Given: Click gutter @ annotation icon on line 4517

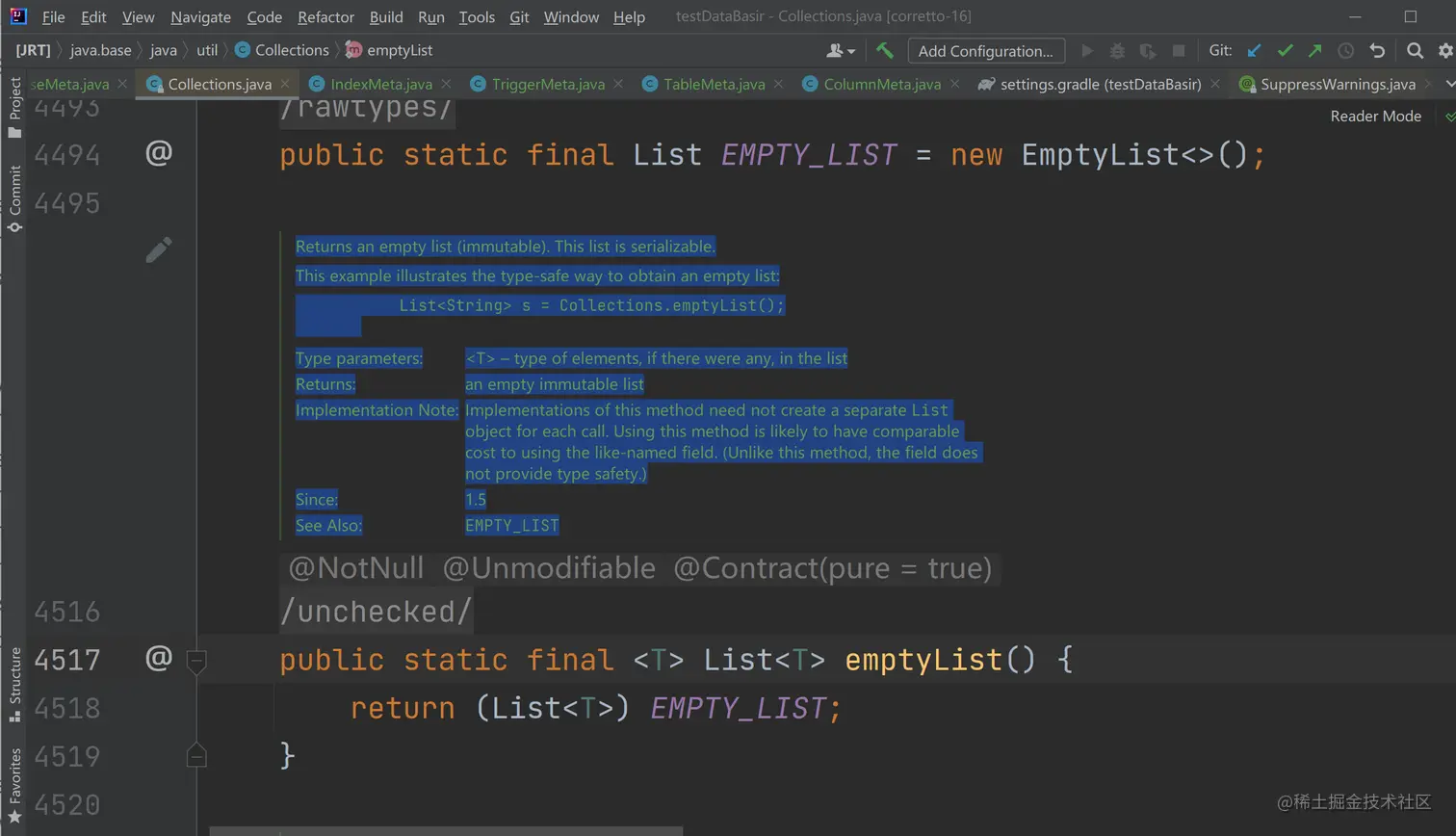Looking at the screenshot, I should pyautogui.click(x=159, y=659).
